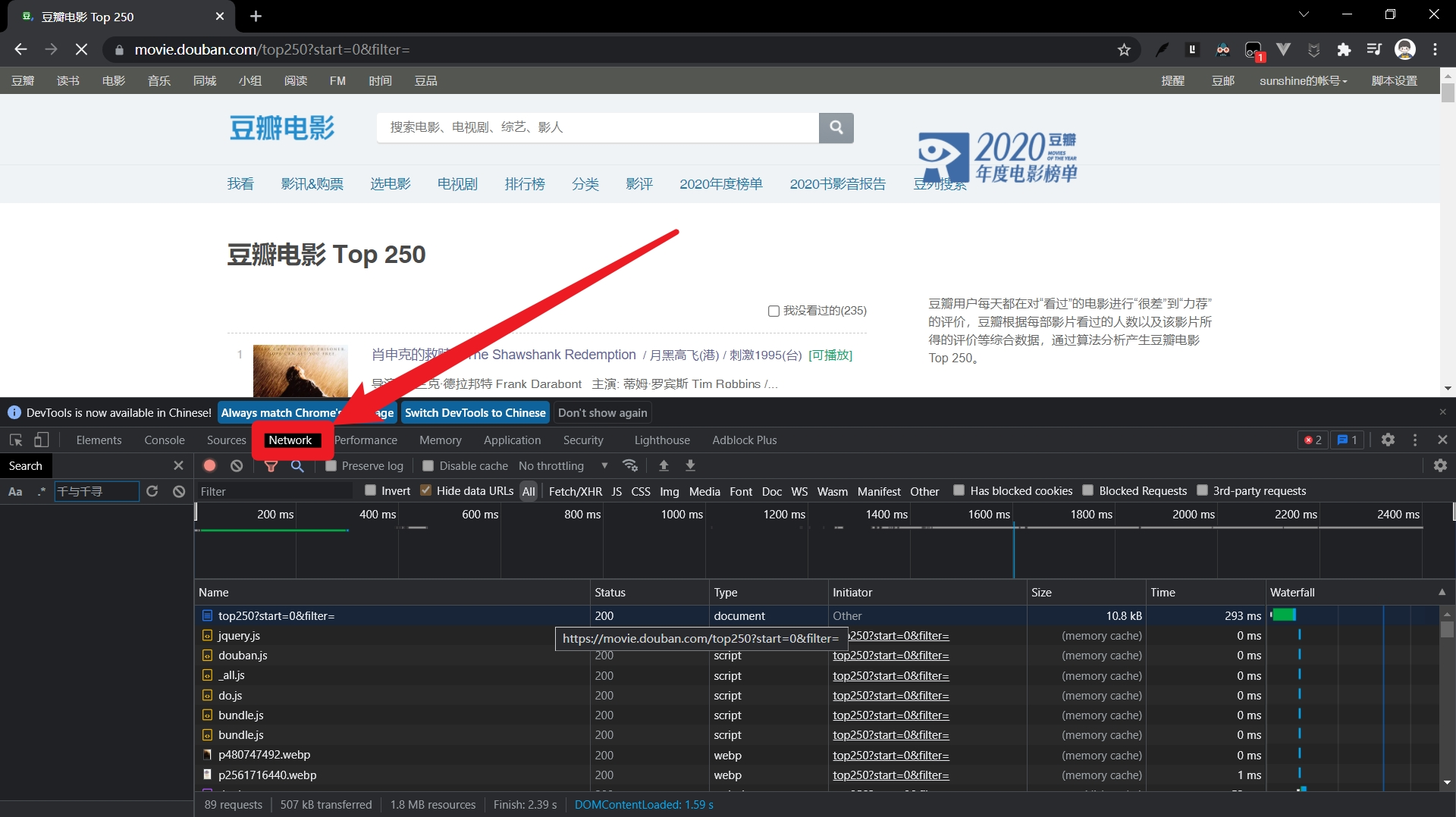
Task: Open network settings gear icon
Action: coord(1440,465)
